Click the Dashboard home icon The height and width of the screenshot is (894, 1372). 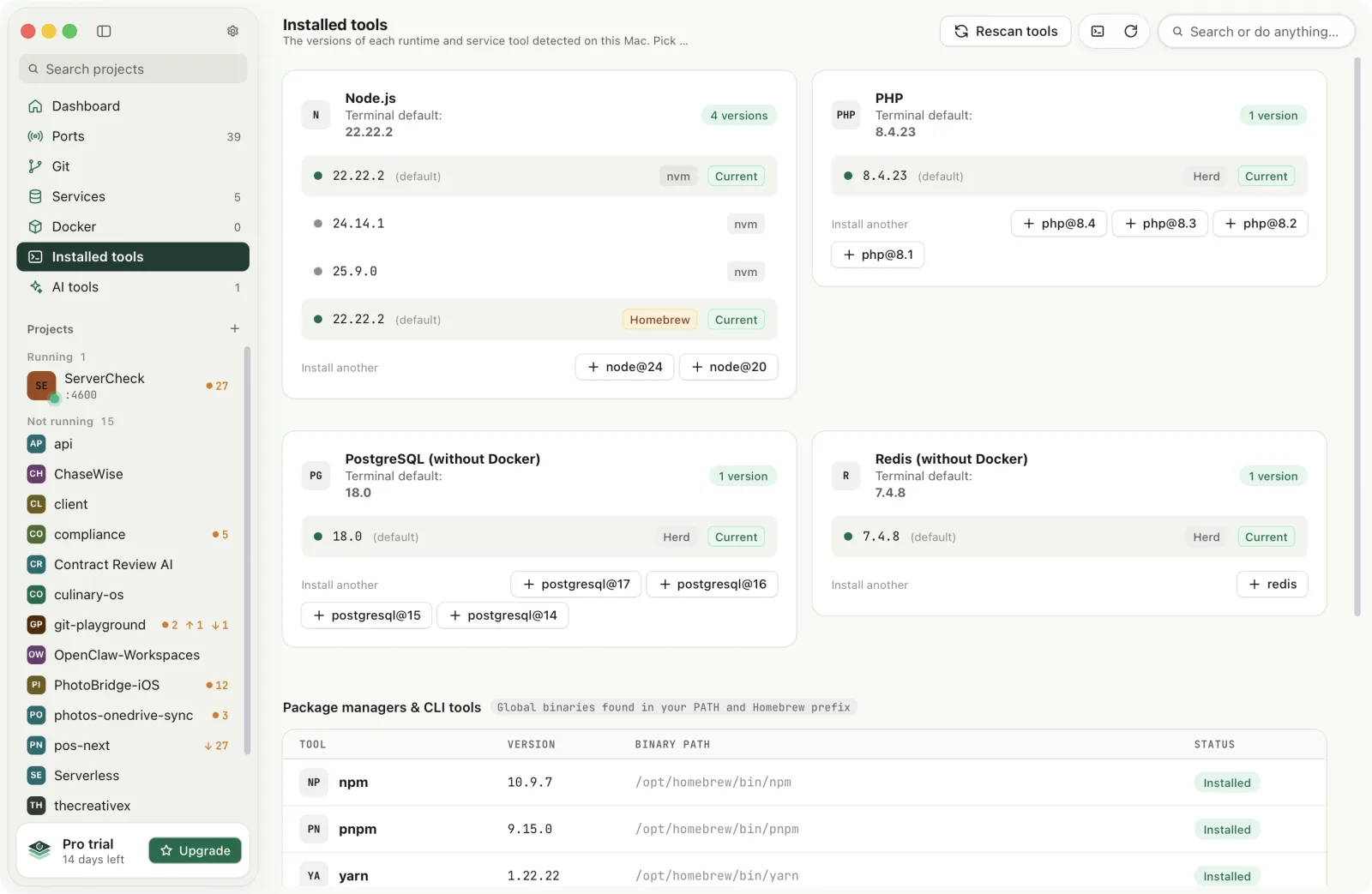35,106
